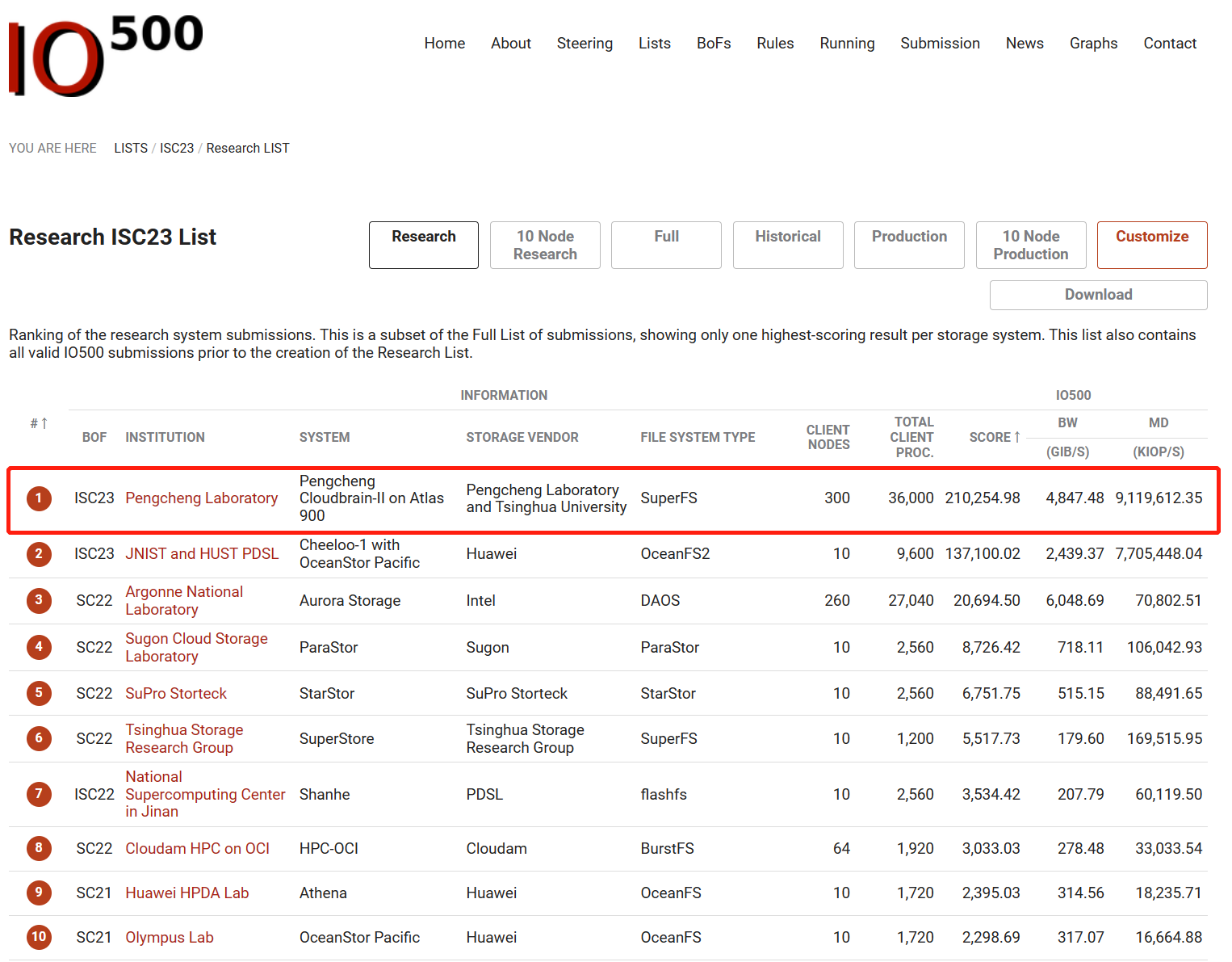Open the Contact page
This screenshot has width=1232, height=962.
(1170, 44)
